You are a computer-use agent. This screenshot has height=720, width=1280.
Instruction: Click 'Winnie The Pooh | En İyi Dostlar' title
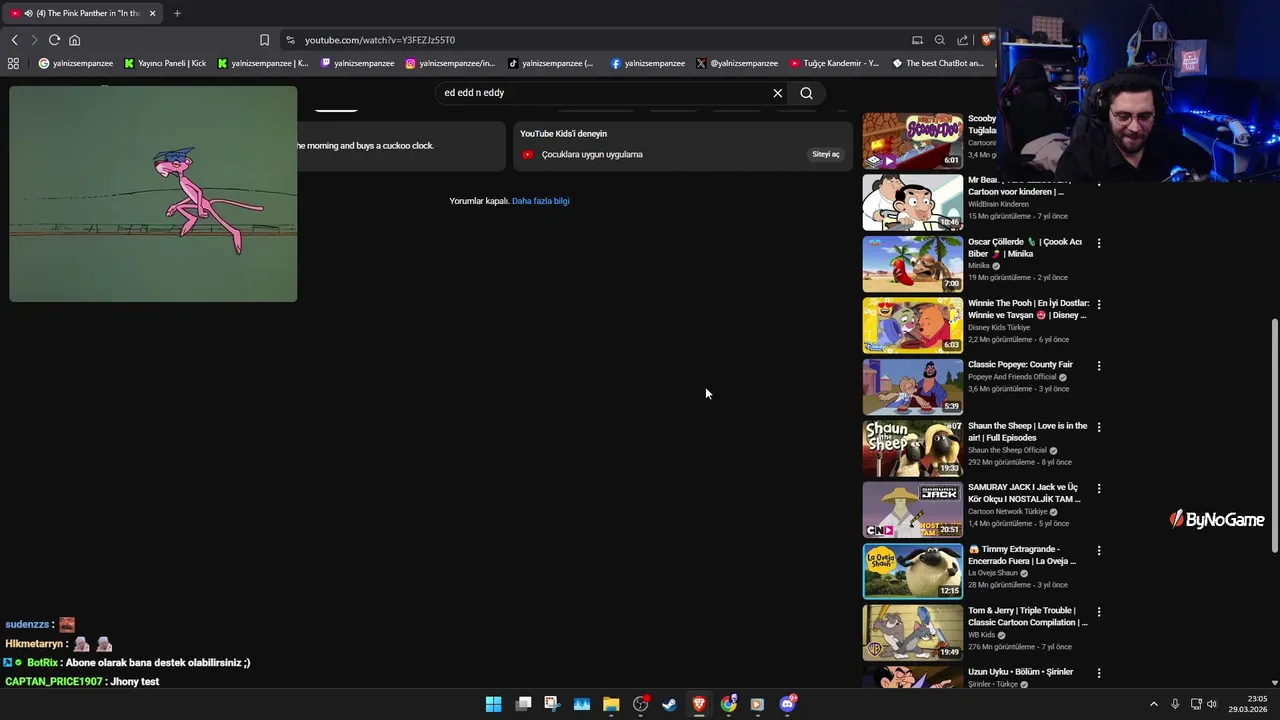(1028, 309)
